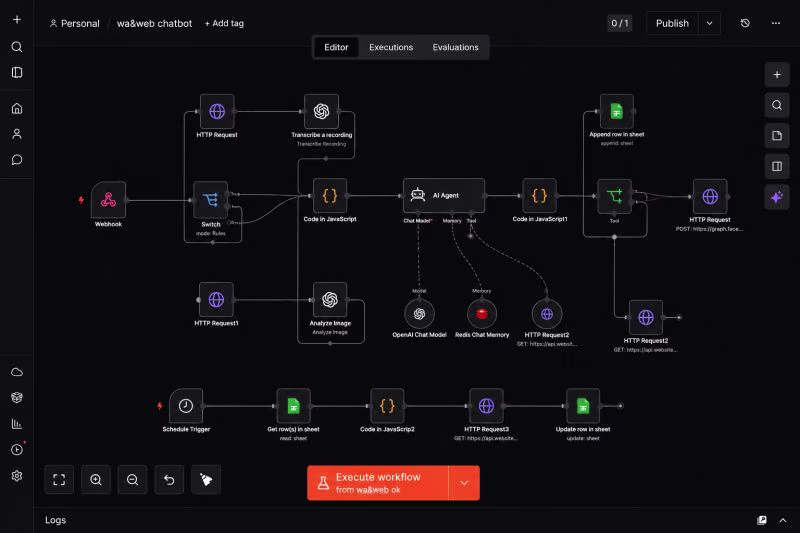Image resolution: width=800 pixels, height=533 pixels.
Task: Create new item with sidebar plus
Action: (x=17, y=19)
